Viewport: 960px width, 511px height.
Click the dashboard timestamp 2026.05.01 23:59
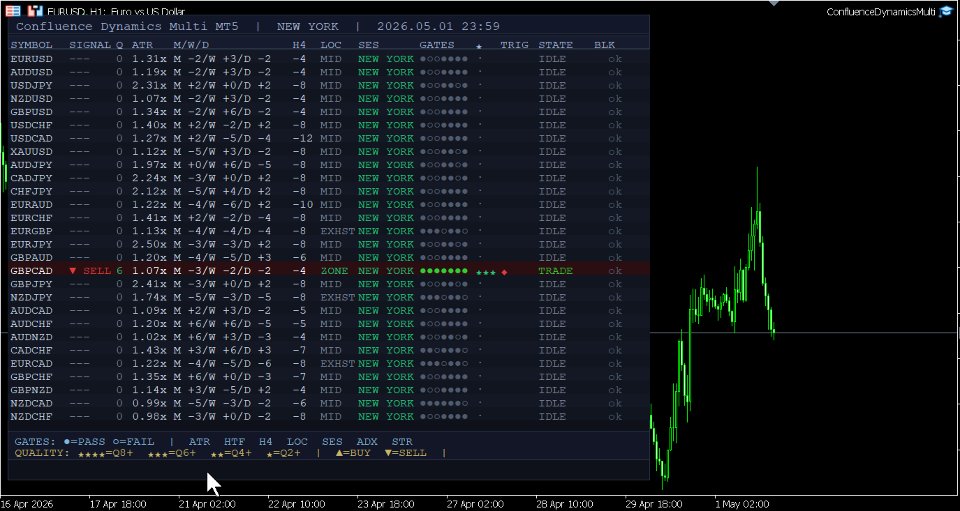[438, 26]
